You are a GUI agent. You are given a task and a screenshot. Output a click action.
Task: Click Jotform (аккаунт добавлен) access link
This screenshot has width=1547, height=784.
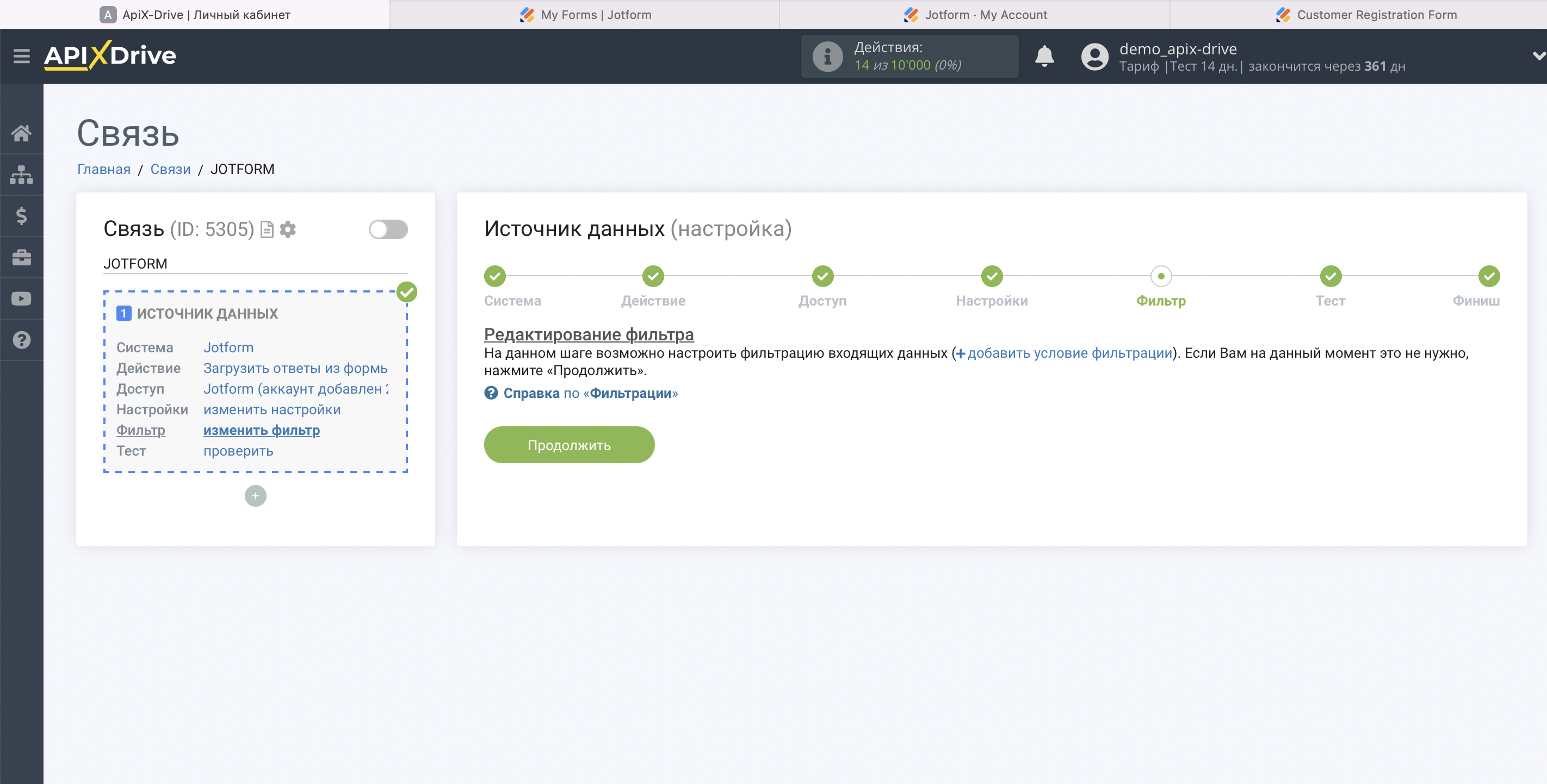coord(295,389)
